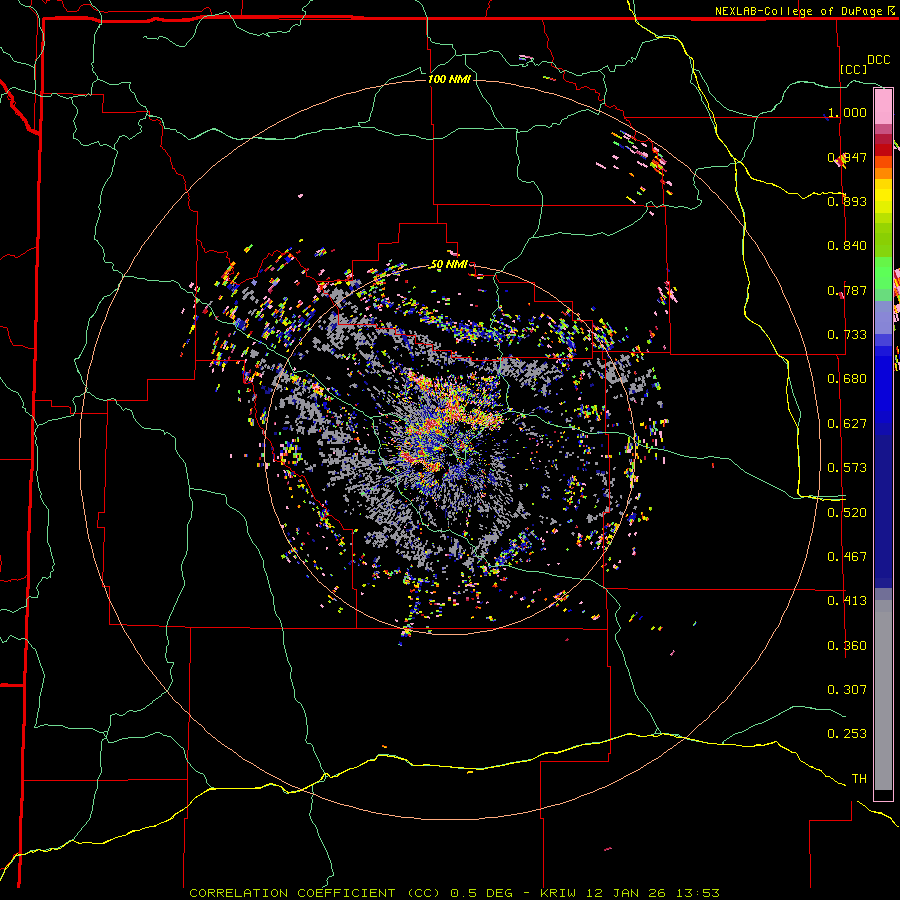900x900 pixels.
Task: Click the 50 NMI range ring label
Action: tap(449, 265)
